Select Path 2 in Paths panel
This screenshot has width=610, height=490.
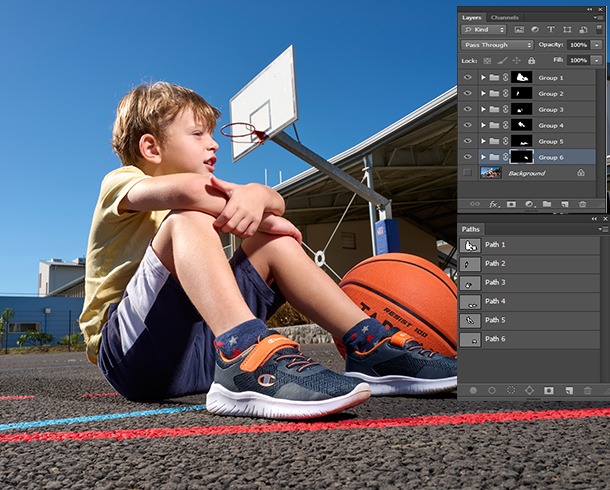[x=529, y=264]
